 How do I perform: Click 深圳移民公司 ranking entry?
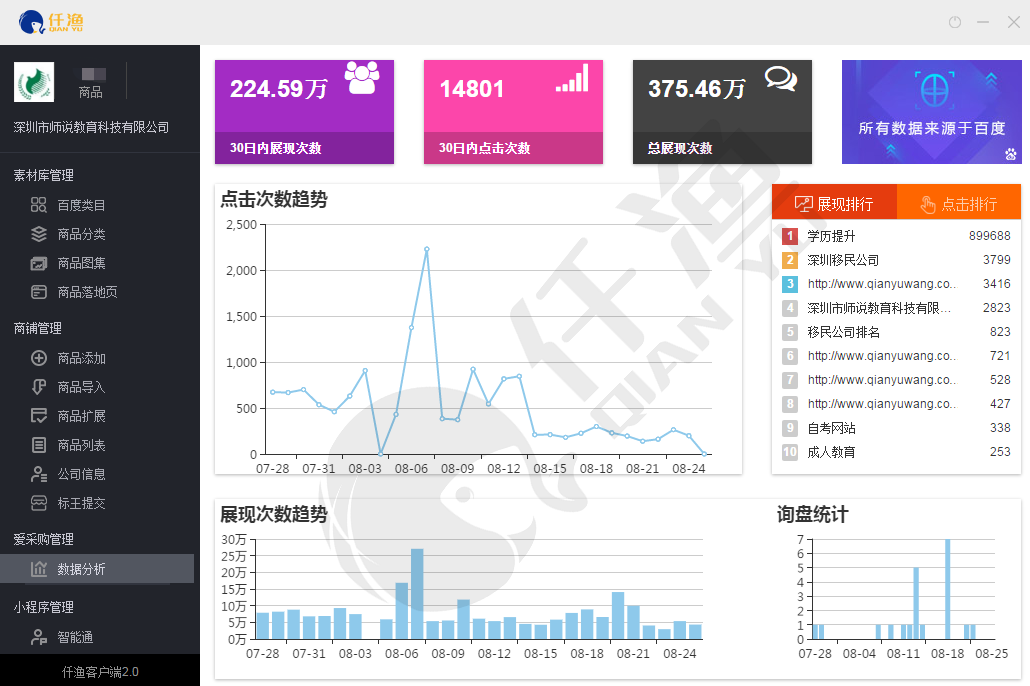tap(843, 260)
